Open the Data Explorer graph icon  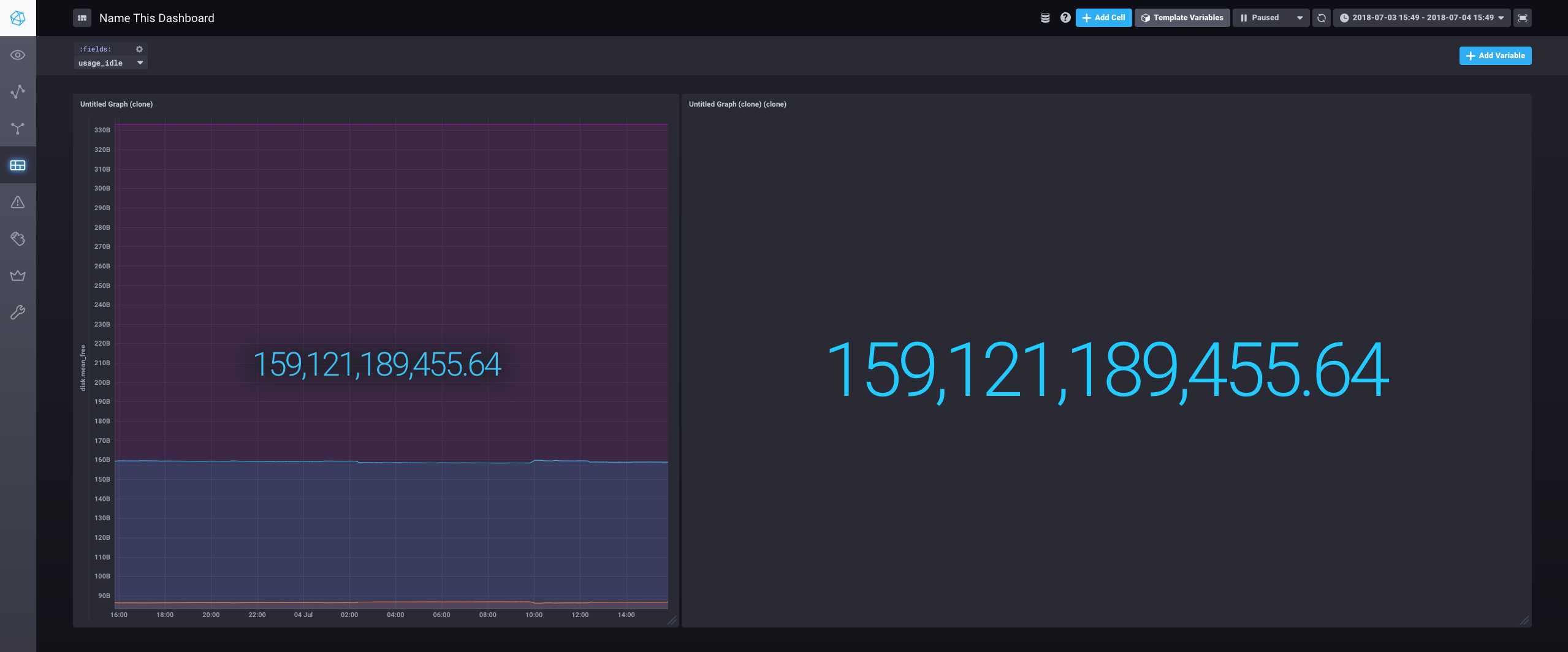coord(17,91)
